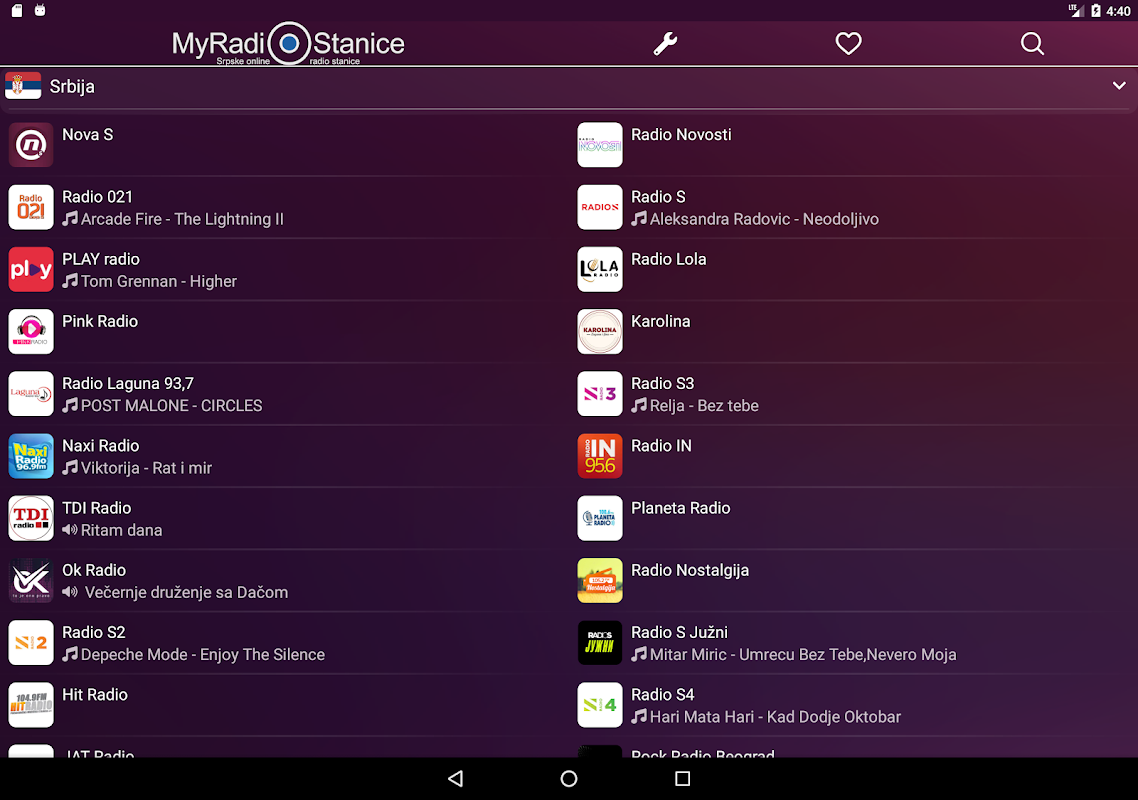1138x800 pixels.
Task: Tap the PLAY radio logo
Action: 31,269
